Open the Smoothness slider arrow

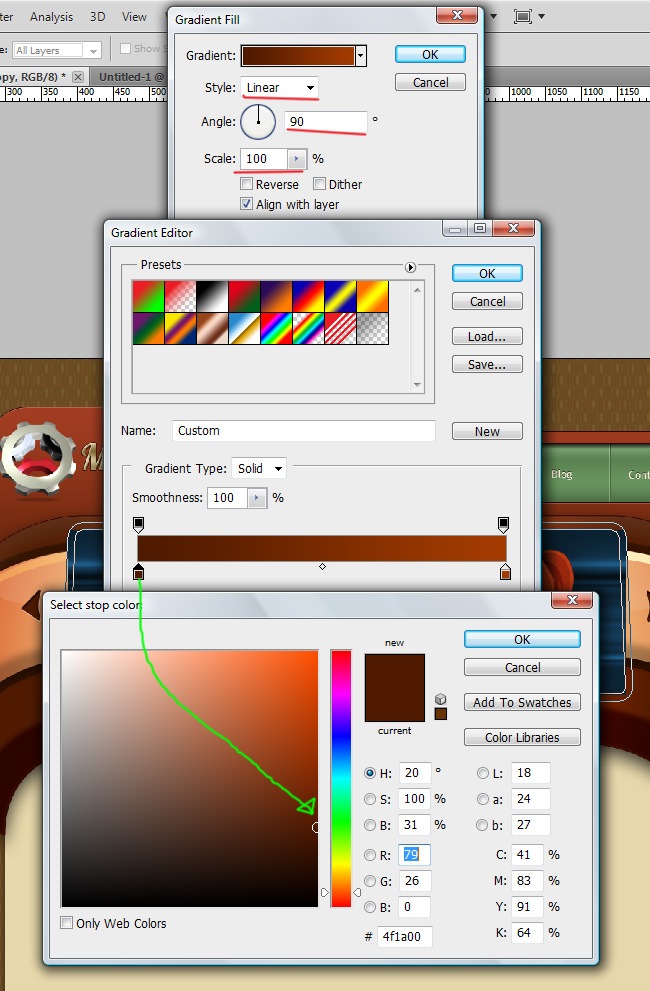pos(257,498)
